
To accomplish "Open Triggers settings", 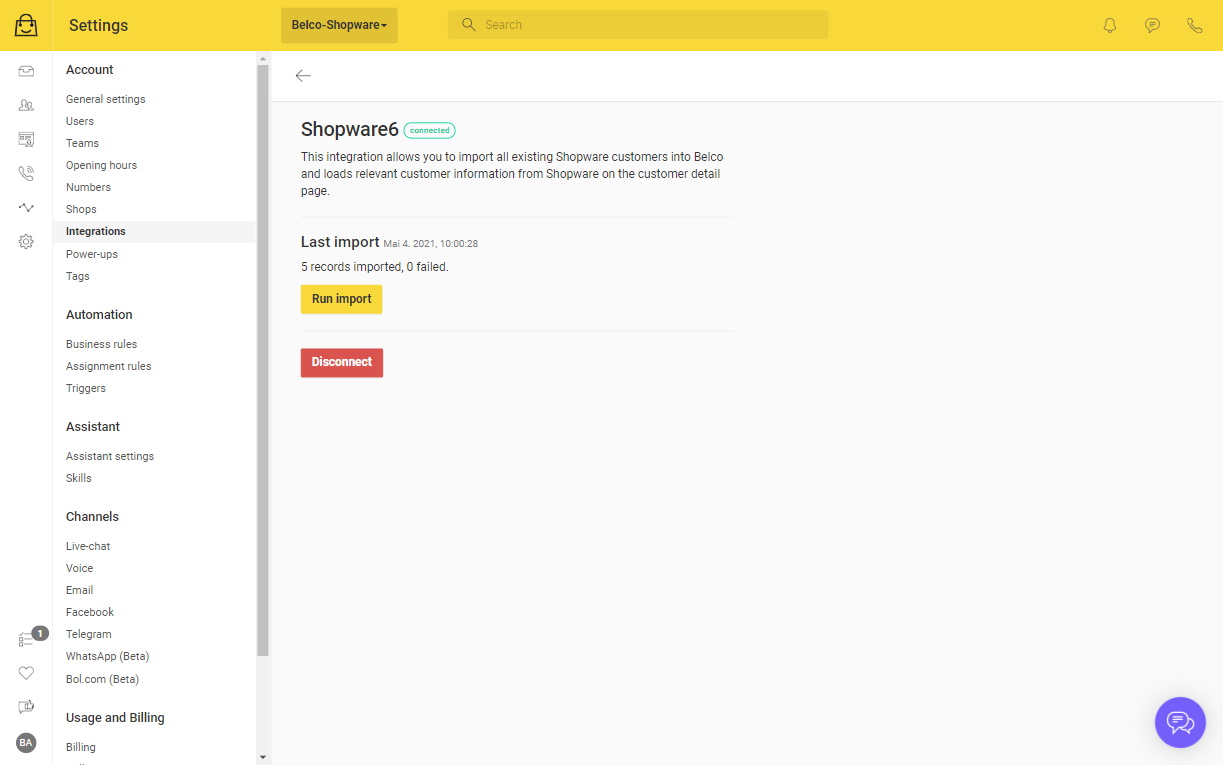I will pyautogui.click(x=86, y=388).
